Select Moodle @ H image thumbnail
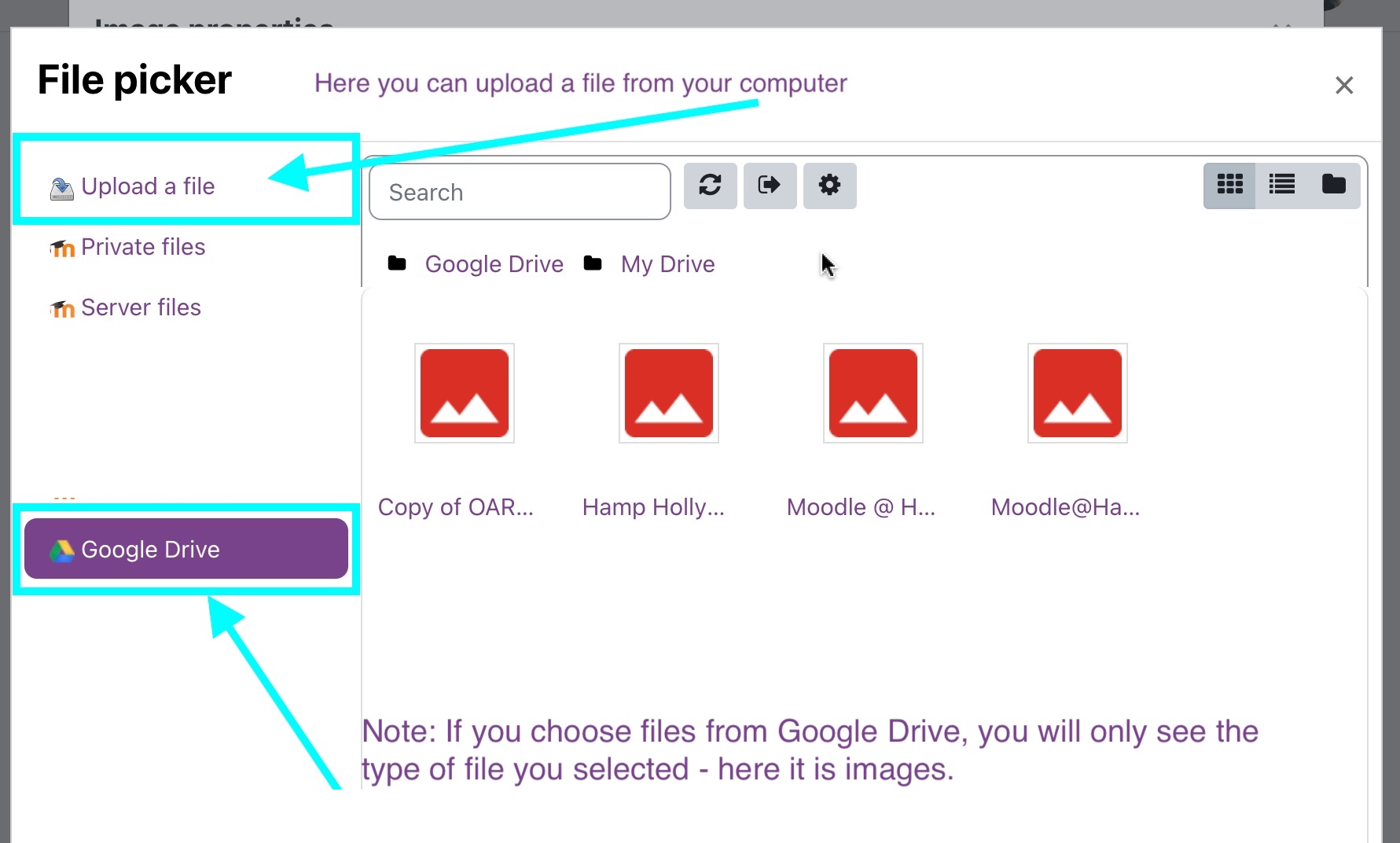The width and height of the screenshot is (1400, 843). 873,393
